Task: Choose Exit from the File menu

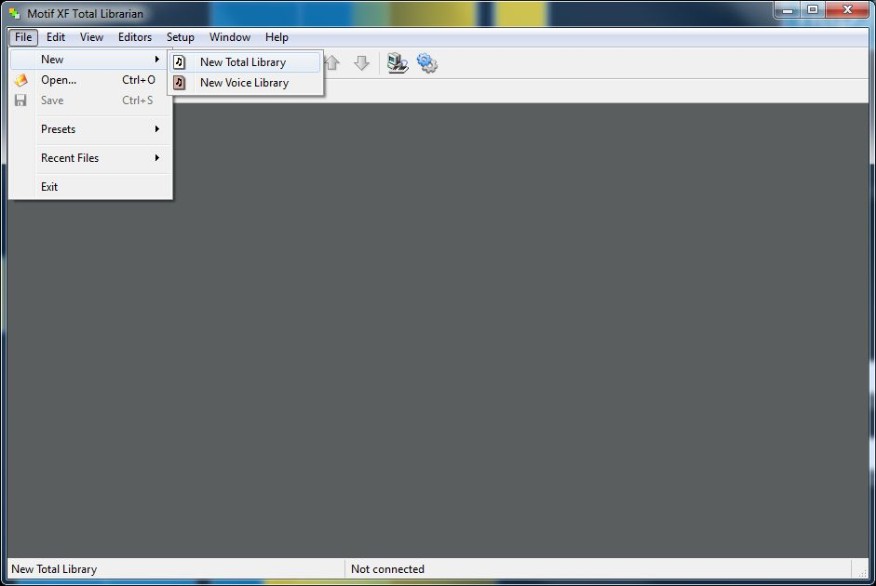Action: pyautogui.click(x=91, y=187)
